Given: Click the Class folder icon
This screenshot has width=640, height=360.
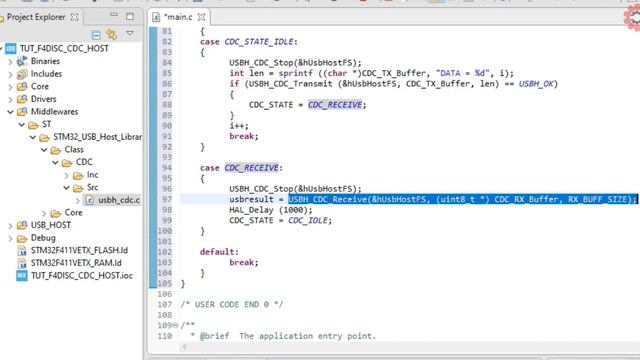Looking at the screenshot, I should coord(56,150).
